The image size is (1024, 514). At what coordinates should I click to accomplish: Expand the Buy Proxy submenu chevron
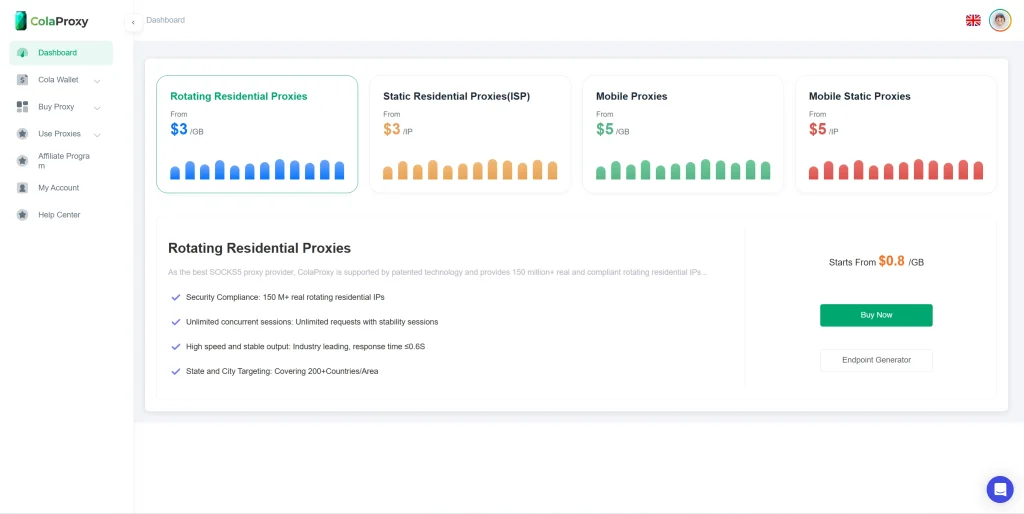coord(97,108)
